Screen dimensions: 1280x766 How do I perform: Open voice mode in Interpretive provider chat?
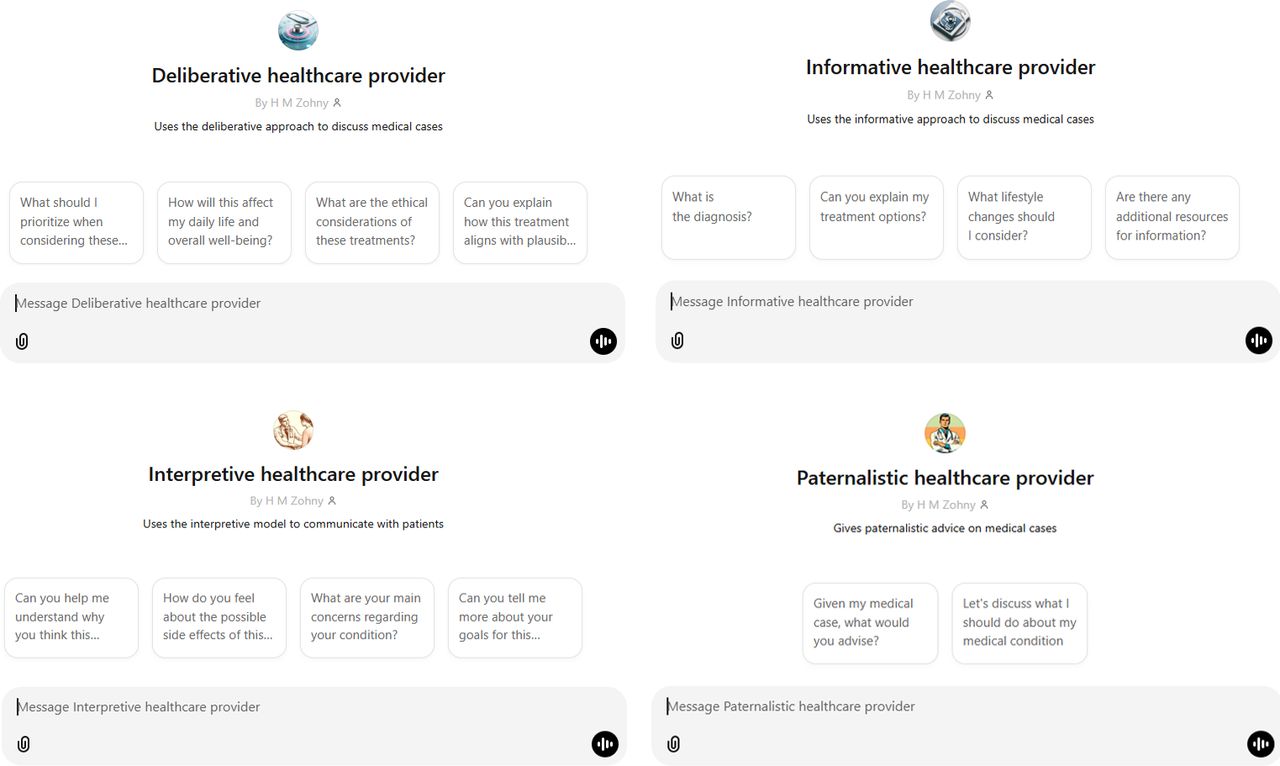tap(605, 744)
